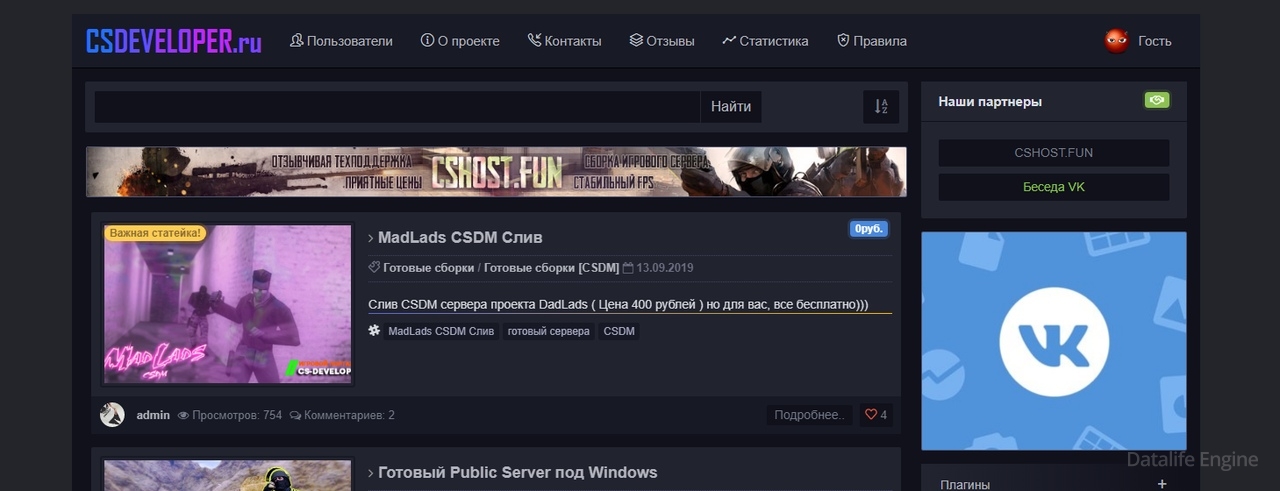1280x491 pixels.
Task: Go to Контакты page
Action: pyautogui.click(x=565, y=41)
